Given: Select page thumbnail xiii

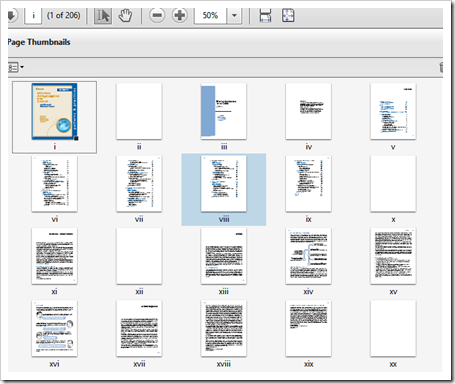Looking at the screenshot, I should click(224, 256).
